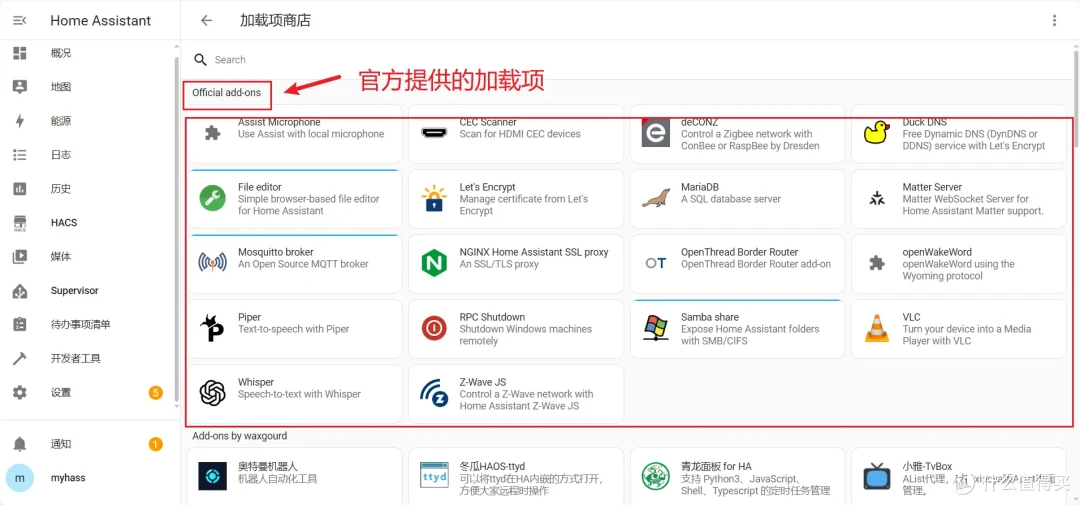Click the Samba share Windows icon
1080x505 pixels.
click(x=656, y=329)
